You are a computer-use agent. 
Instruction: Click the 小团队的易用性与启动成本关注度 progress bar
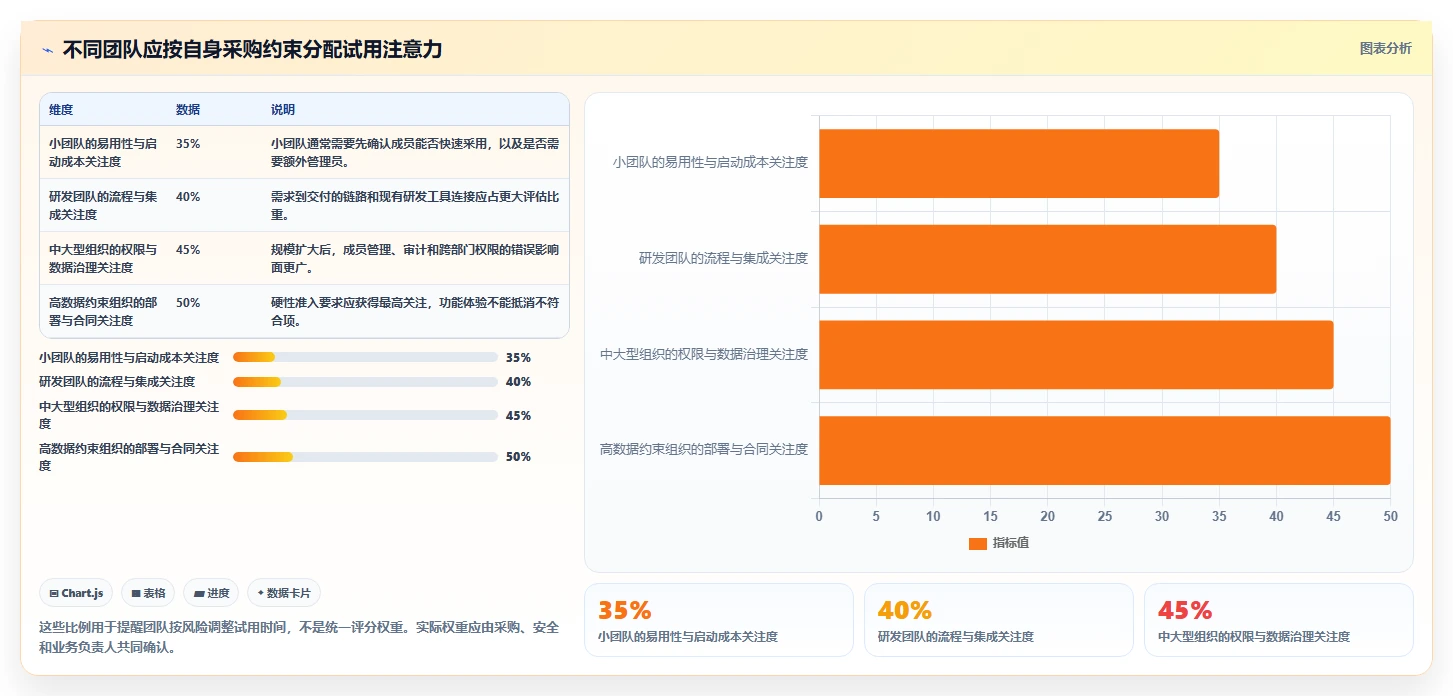365,357
